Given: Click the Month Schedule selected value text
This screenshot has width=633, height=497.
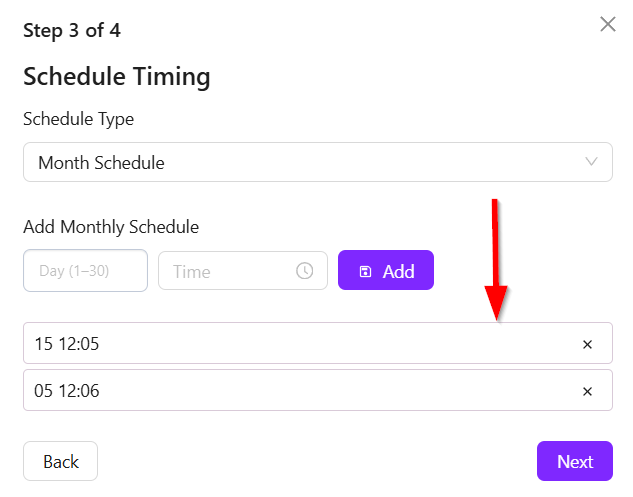Looking at the screenshot, I should 101,162.
